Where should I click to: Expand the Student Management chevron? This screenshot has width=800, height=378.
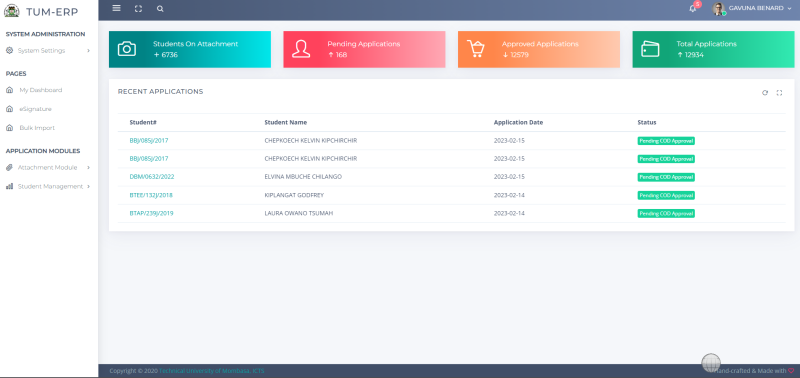tap(88, 186)
